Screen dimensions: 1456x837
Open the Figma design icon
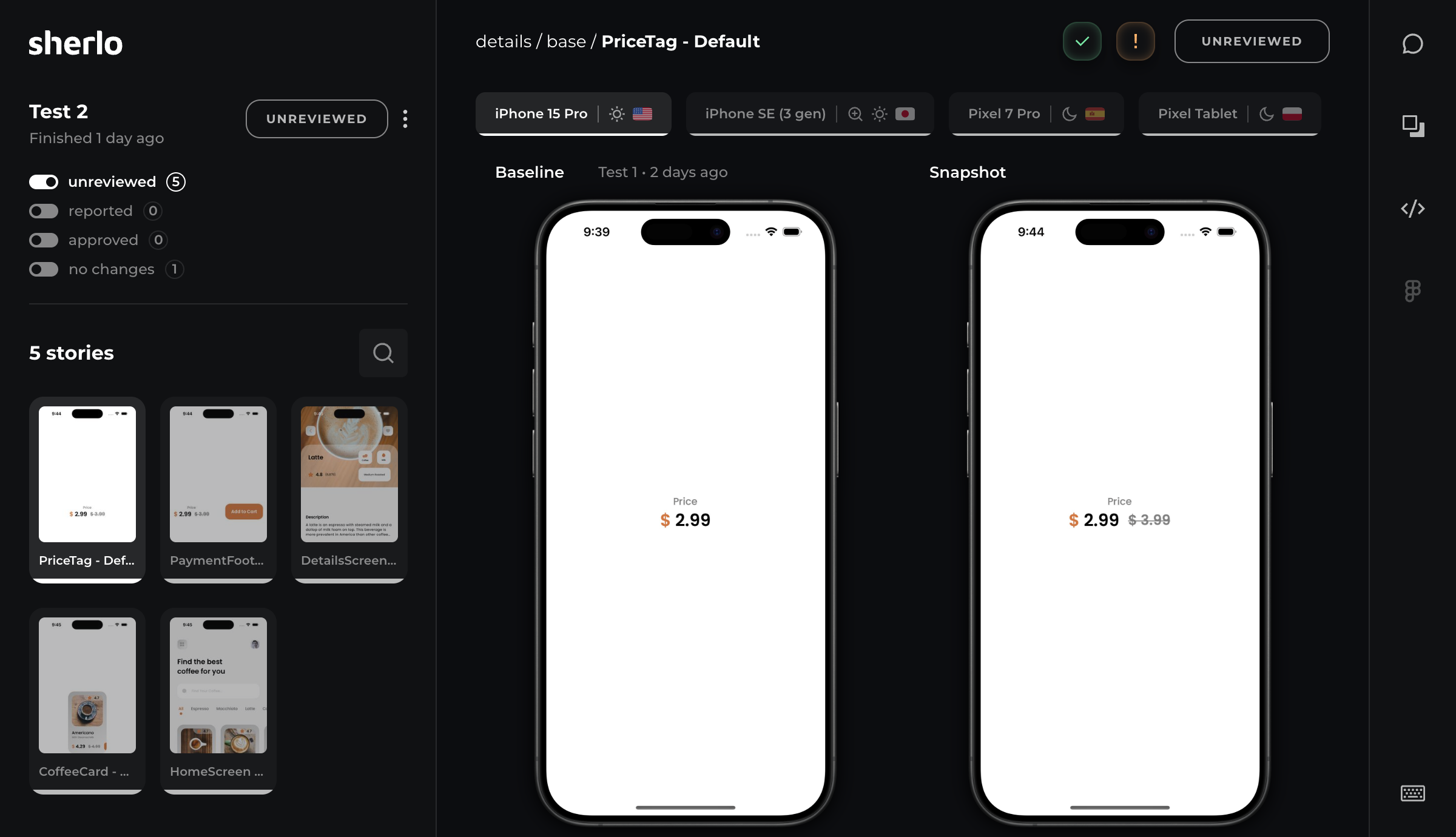tap(1412, 291)
